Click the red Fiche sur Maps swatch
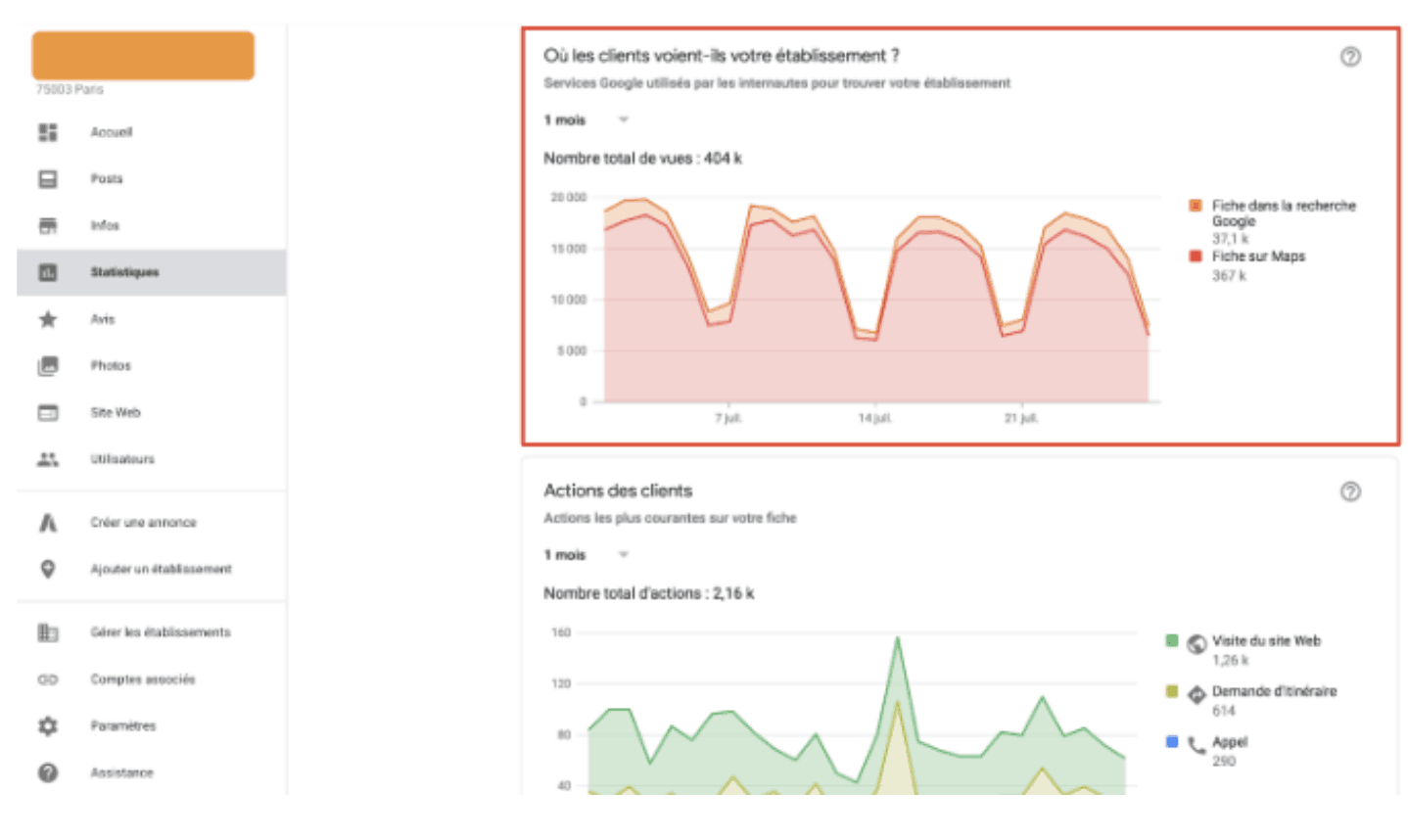 click(1195, 257)
